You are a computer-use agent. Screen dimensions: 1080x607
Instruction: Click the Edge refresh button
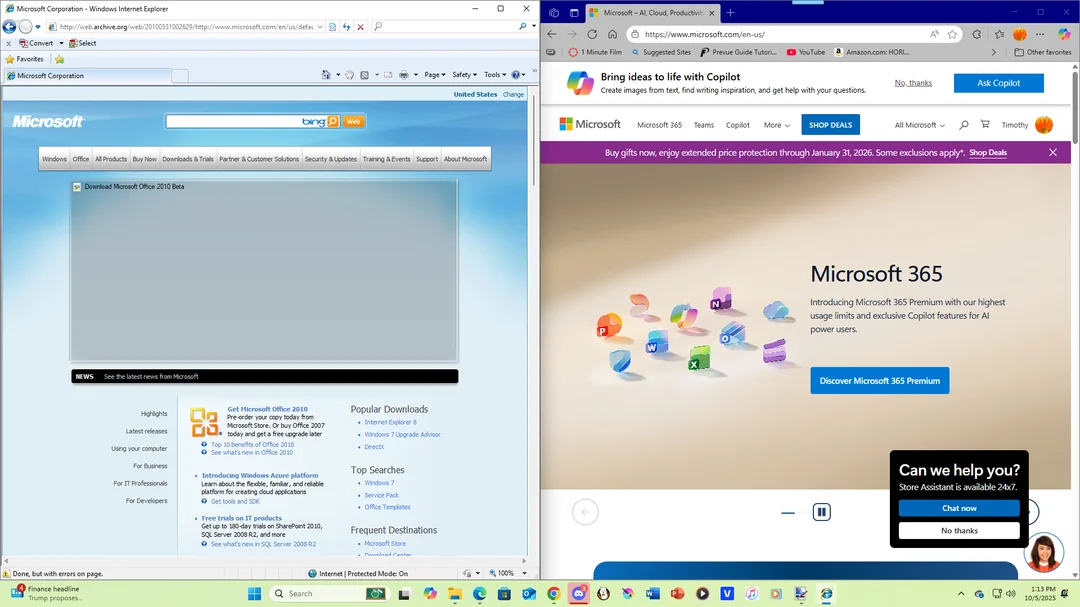[592, 34]
